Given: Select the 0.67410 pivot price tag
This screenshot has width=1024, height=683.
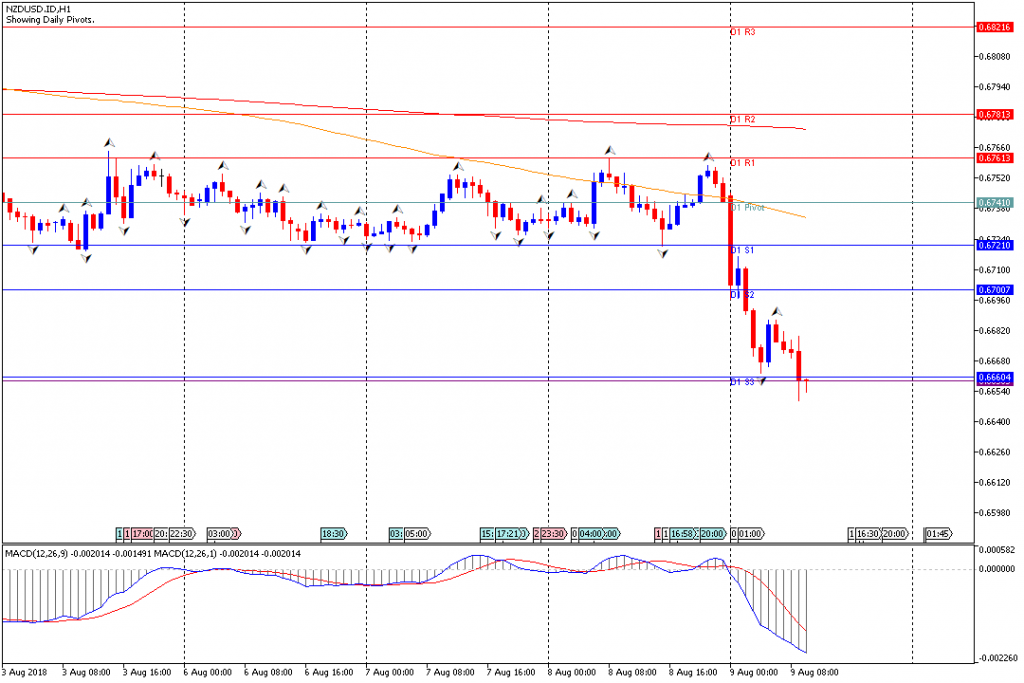Looking at the screenshot, I should pos(993,202).
